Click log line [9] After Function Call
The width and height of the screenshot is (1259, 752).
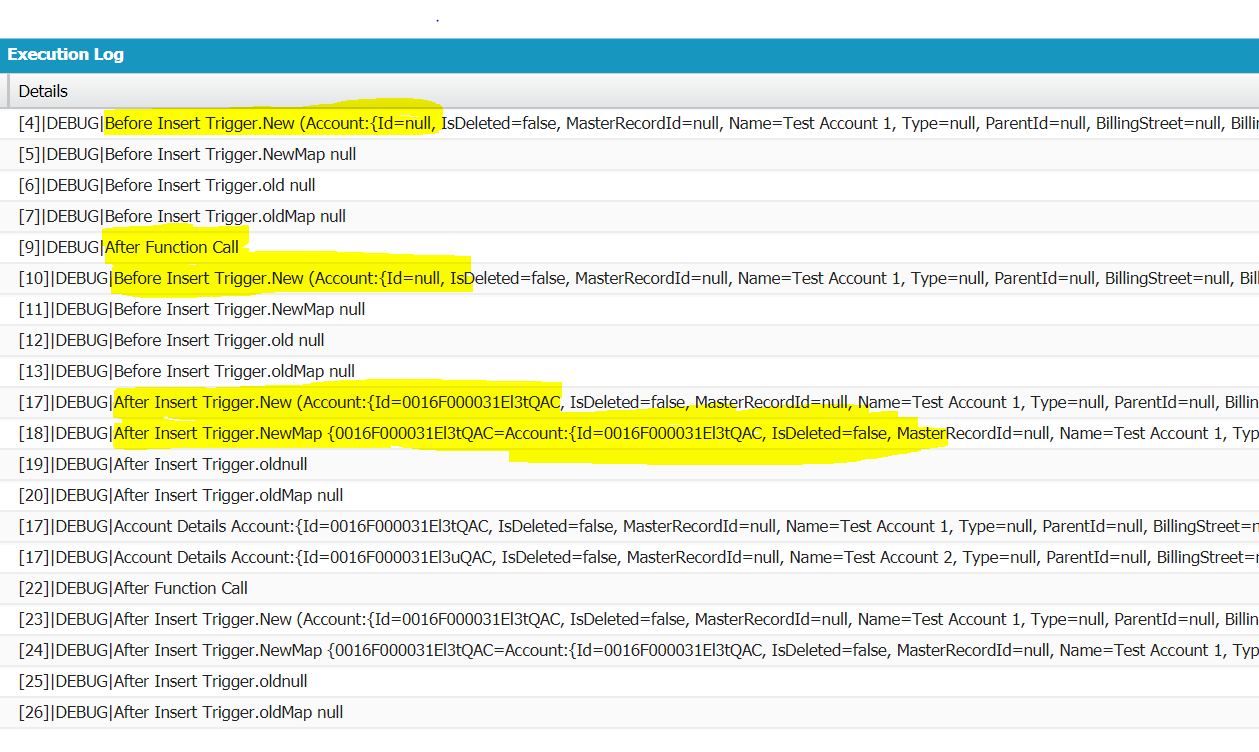(129, 248)
